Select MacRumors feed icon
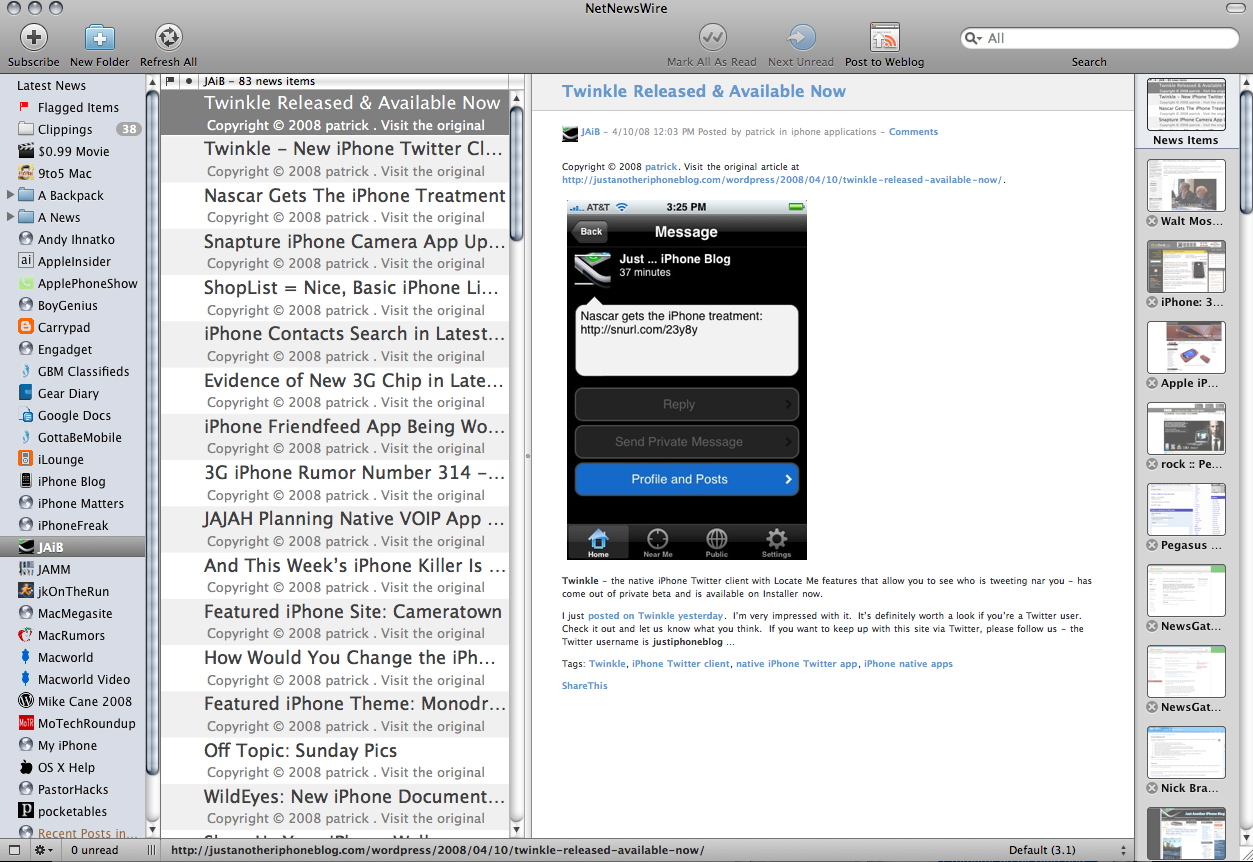Screen dimensions: 1253x862 26,635
